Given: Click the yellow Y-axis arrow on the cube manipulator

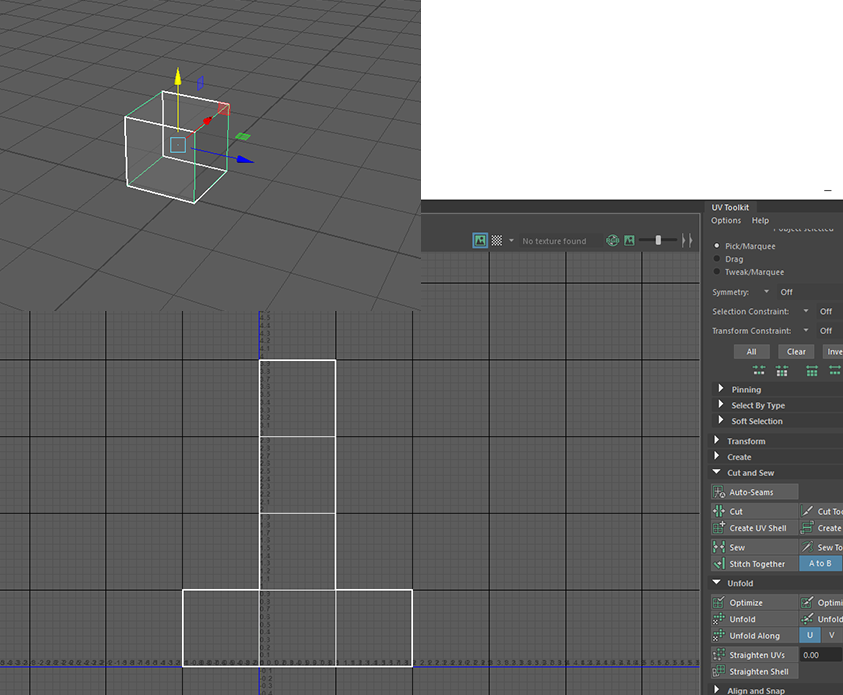Looking at the screenshot, I should pyautogui.click(x=177, y=76).
